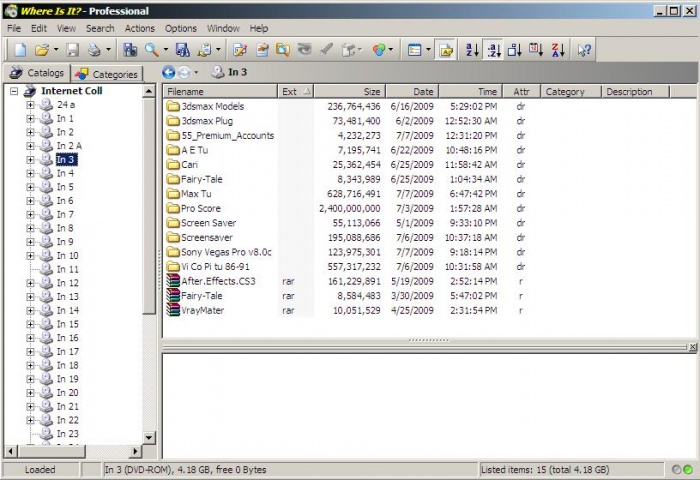Expand the In 5 tree node

tap(30, 187)
